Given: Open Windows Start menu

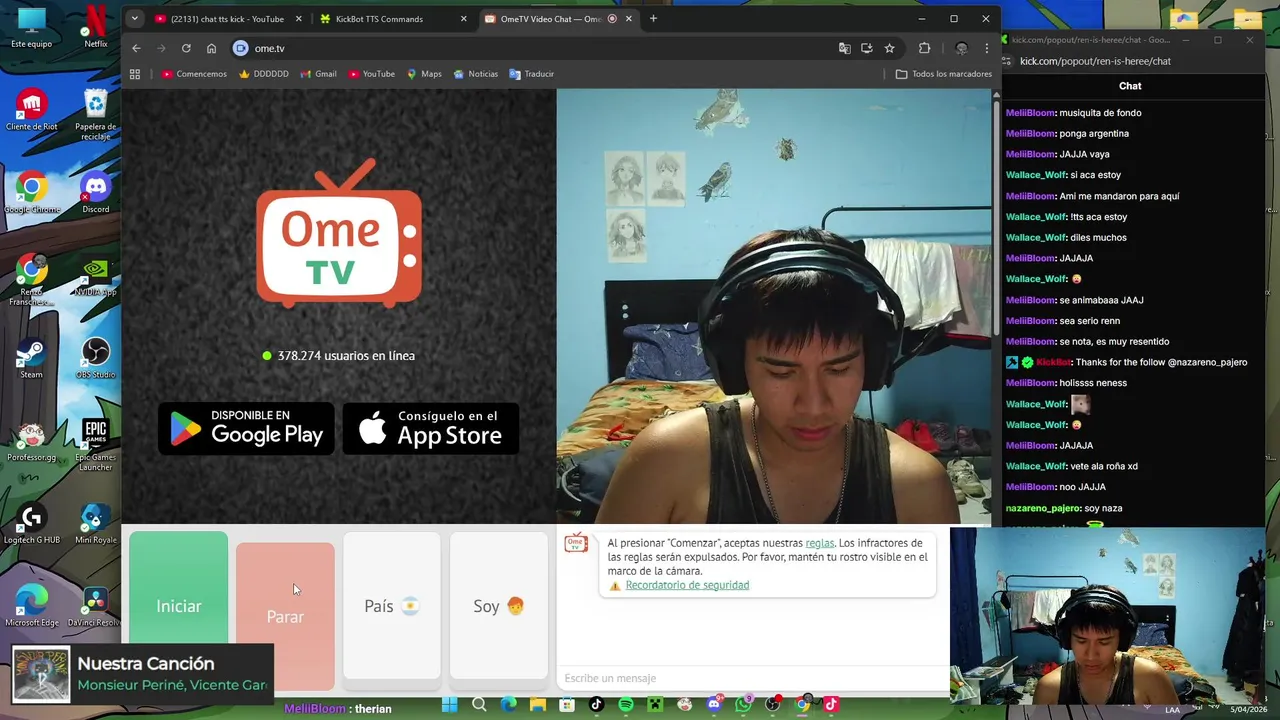Looking at the screenshot, I should pos(449,704).
